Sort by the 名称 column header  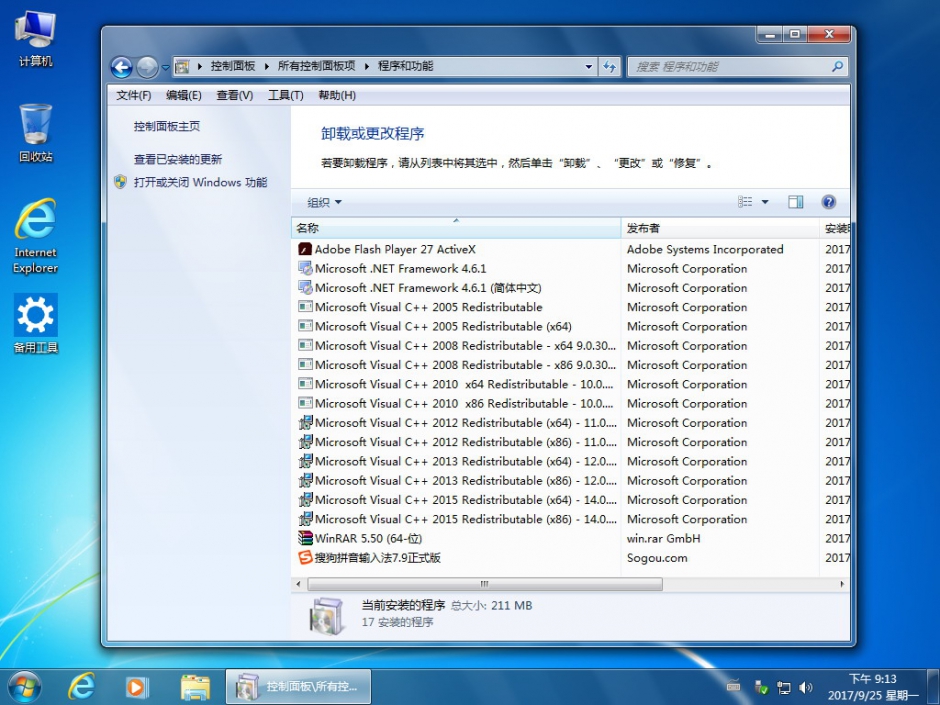(x=456, y=228)
